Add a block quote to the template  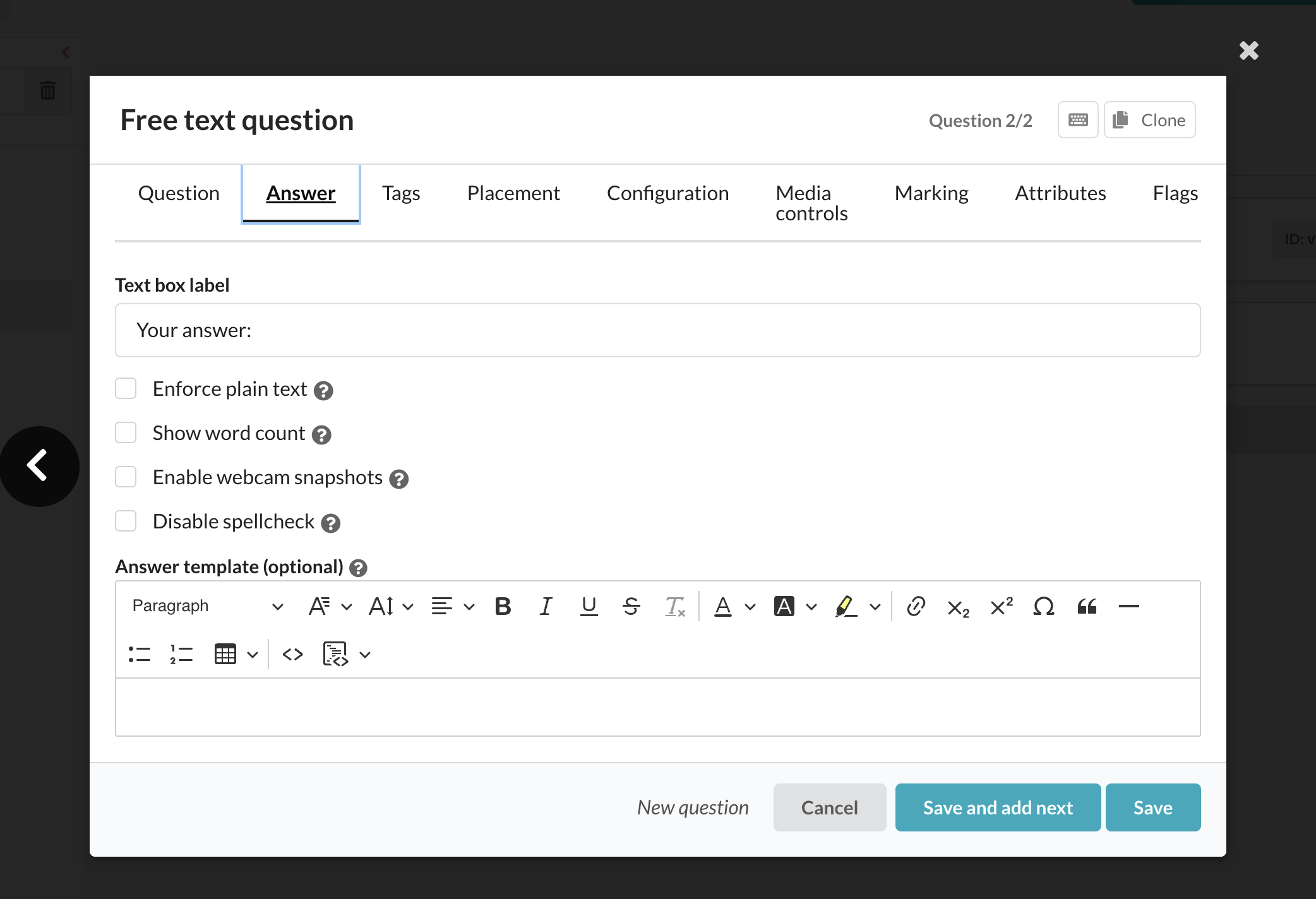1086,607
